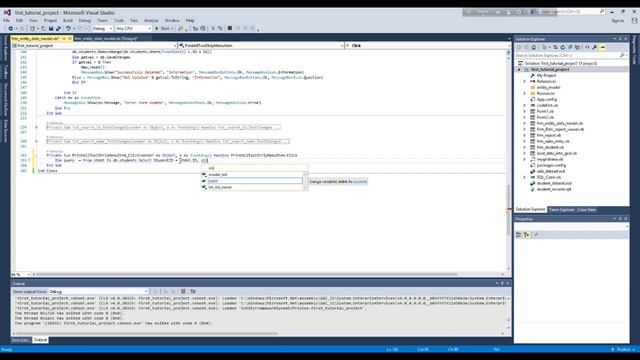Select My Project in Solution Explorer

546,76
